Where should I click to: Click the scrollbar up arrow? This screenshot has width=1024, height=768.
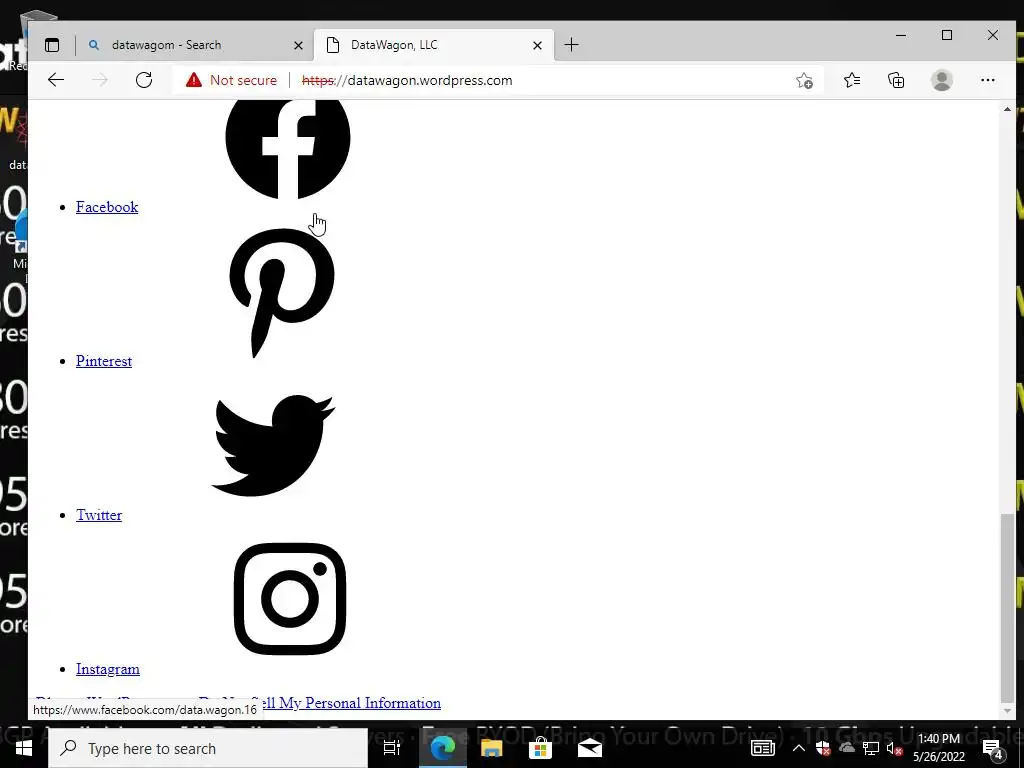tap(1008, 109)
